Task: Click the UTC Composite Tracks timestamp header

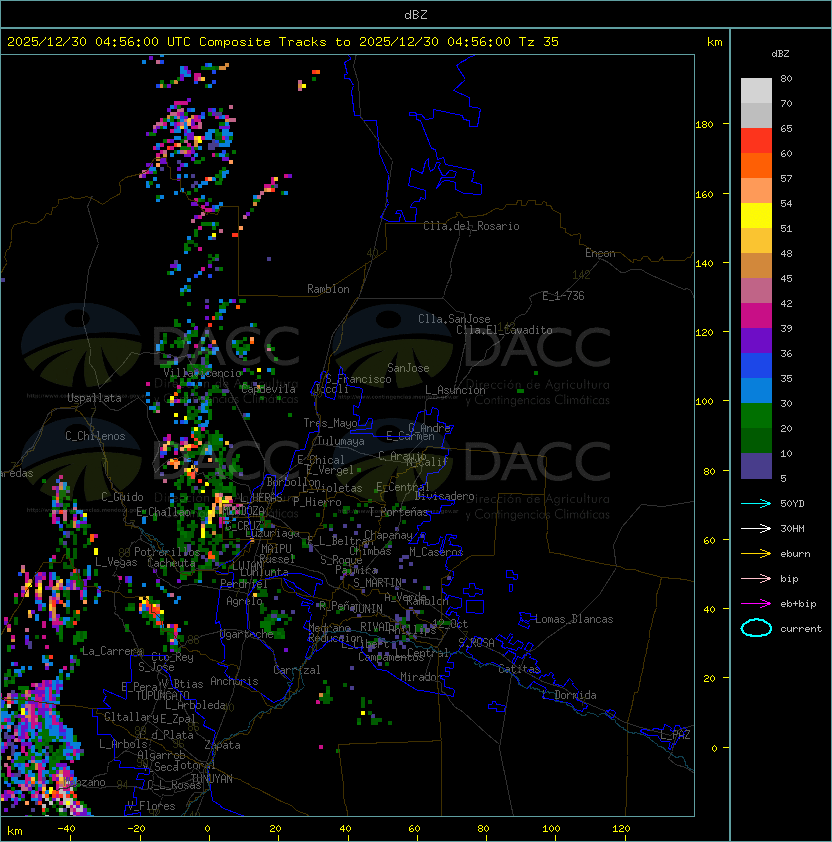Action: point(283,42)
